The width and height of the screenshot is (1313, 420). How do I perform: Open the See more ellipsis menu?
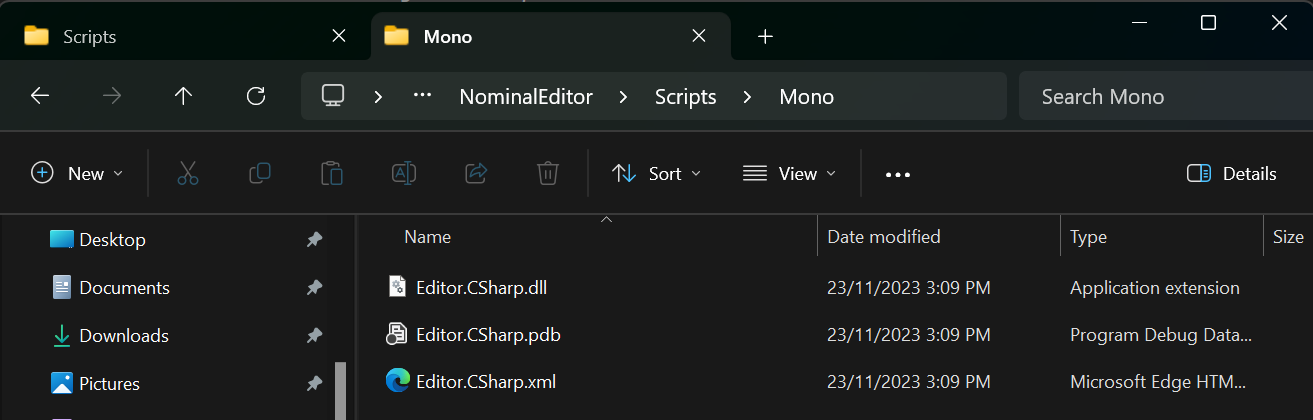click(898, 174)
